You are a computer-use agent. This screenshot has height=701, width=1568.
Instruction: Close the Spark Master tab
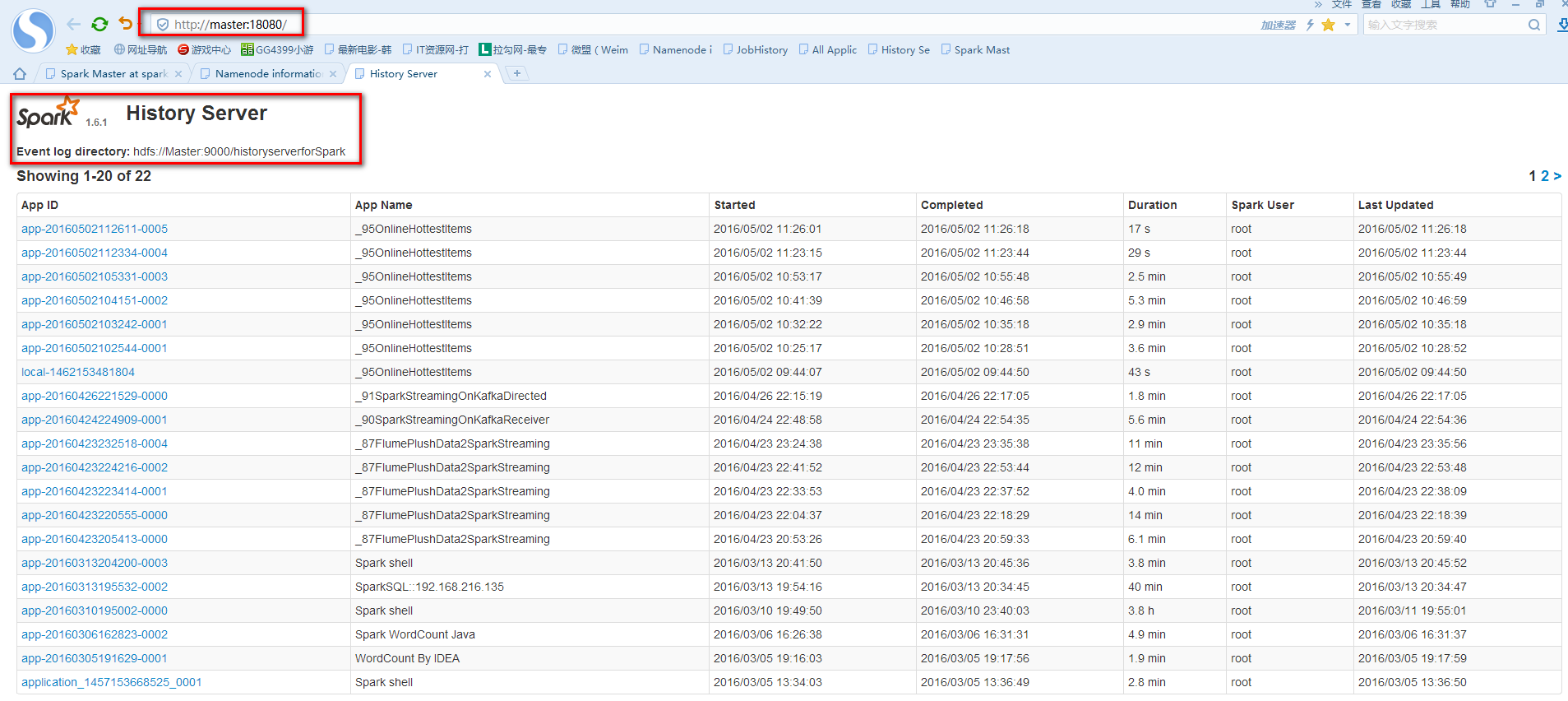pos(178,74)
